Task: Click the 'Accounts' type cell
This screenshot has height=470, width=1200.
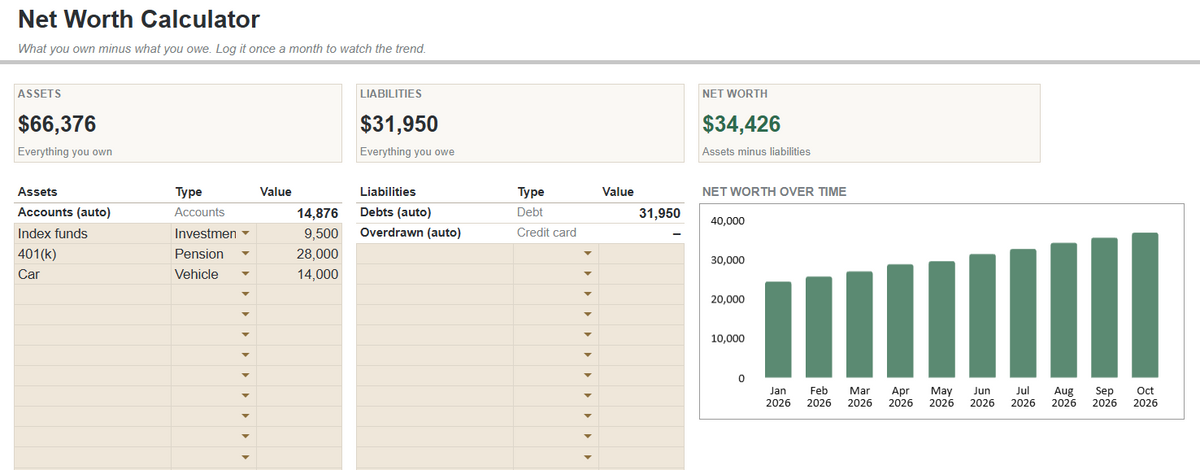Action: (x=214, y=213)
